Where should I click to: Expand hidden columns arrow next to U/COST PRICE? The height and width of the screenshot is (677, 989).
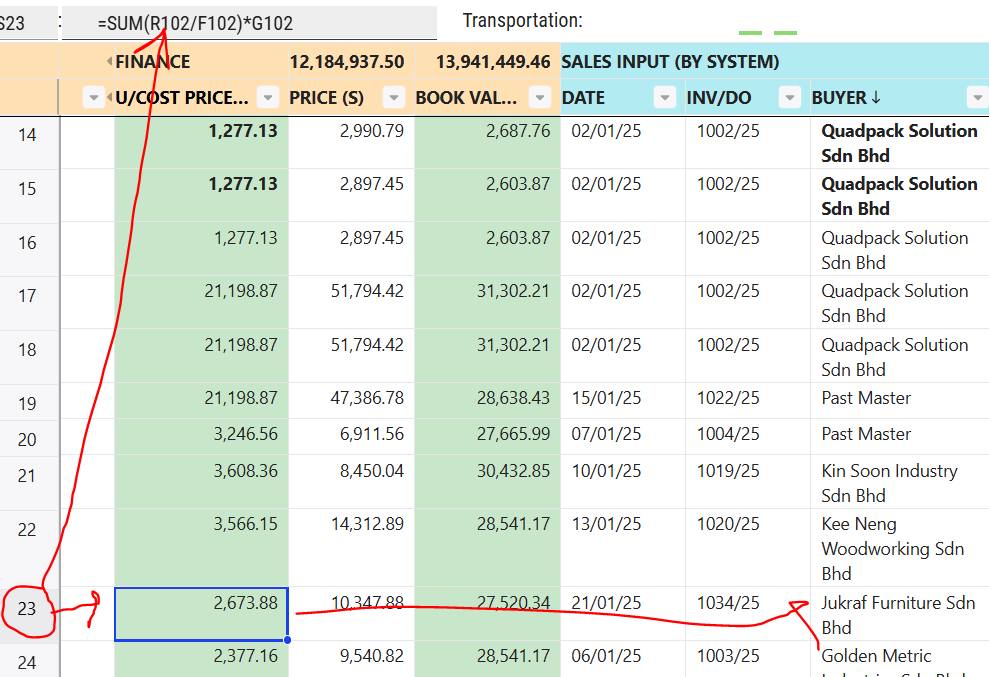110,98
